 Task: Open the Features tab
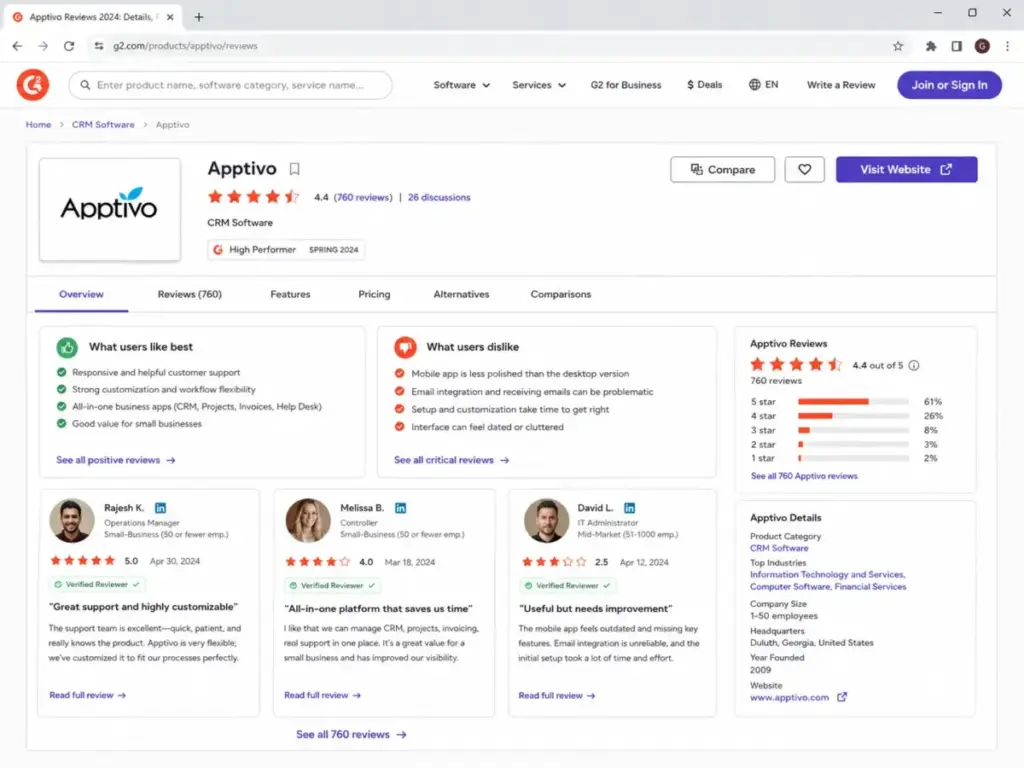(290, 295)
